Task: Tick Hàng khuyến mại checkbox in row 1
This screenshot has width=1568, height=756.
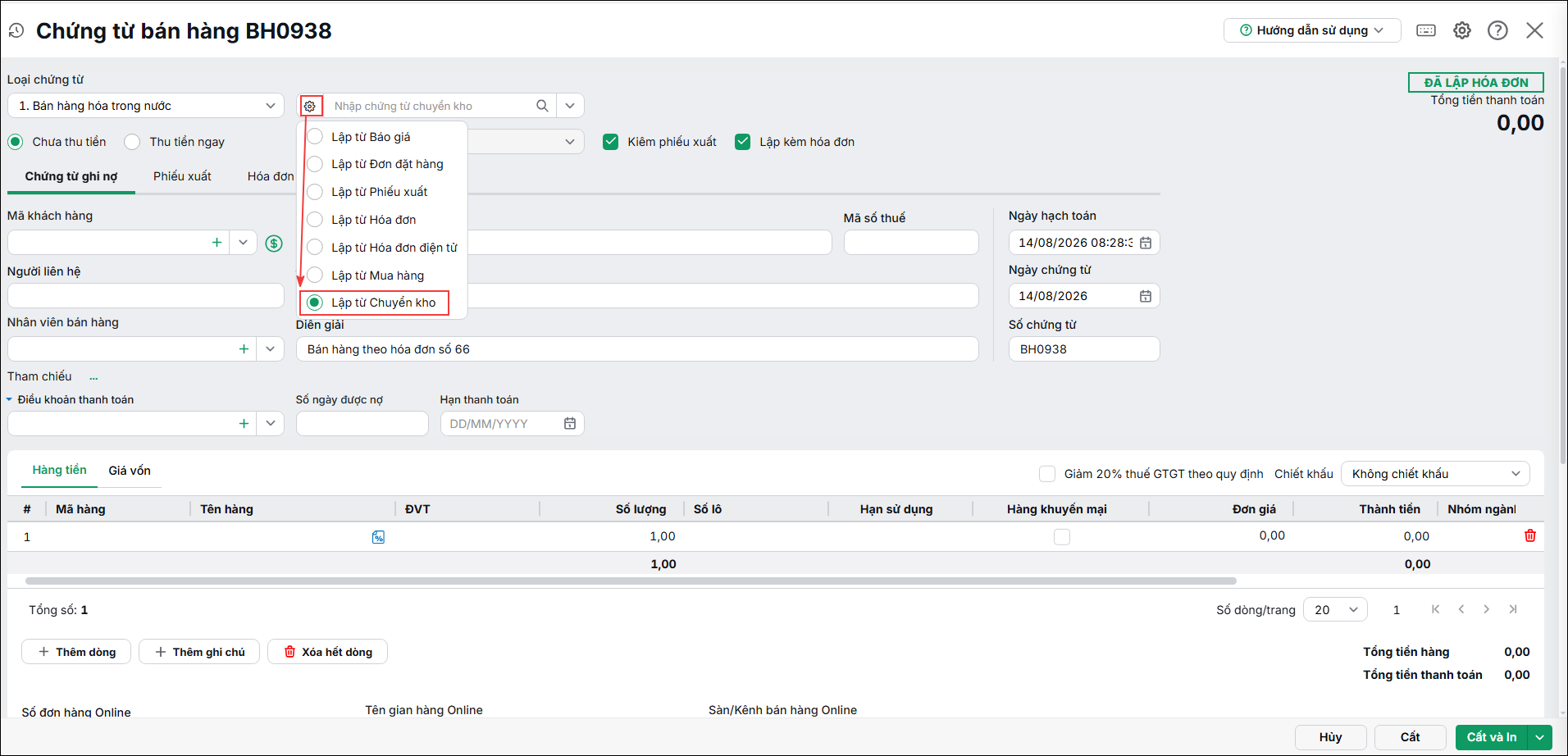Action: point(1062,537)
